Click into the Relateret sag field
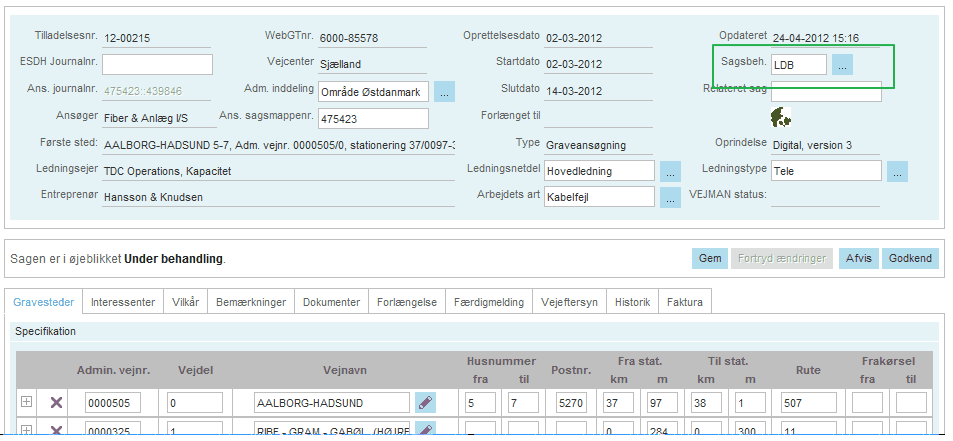 coord(826,92)
